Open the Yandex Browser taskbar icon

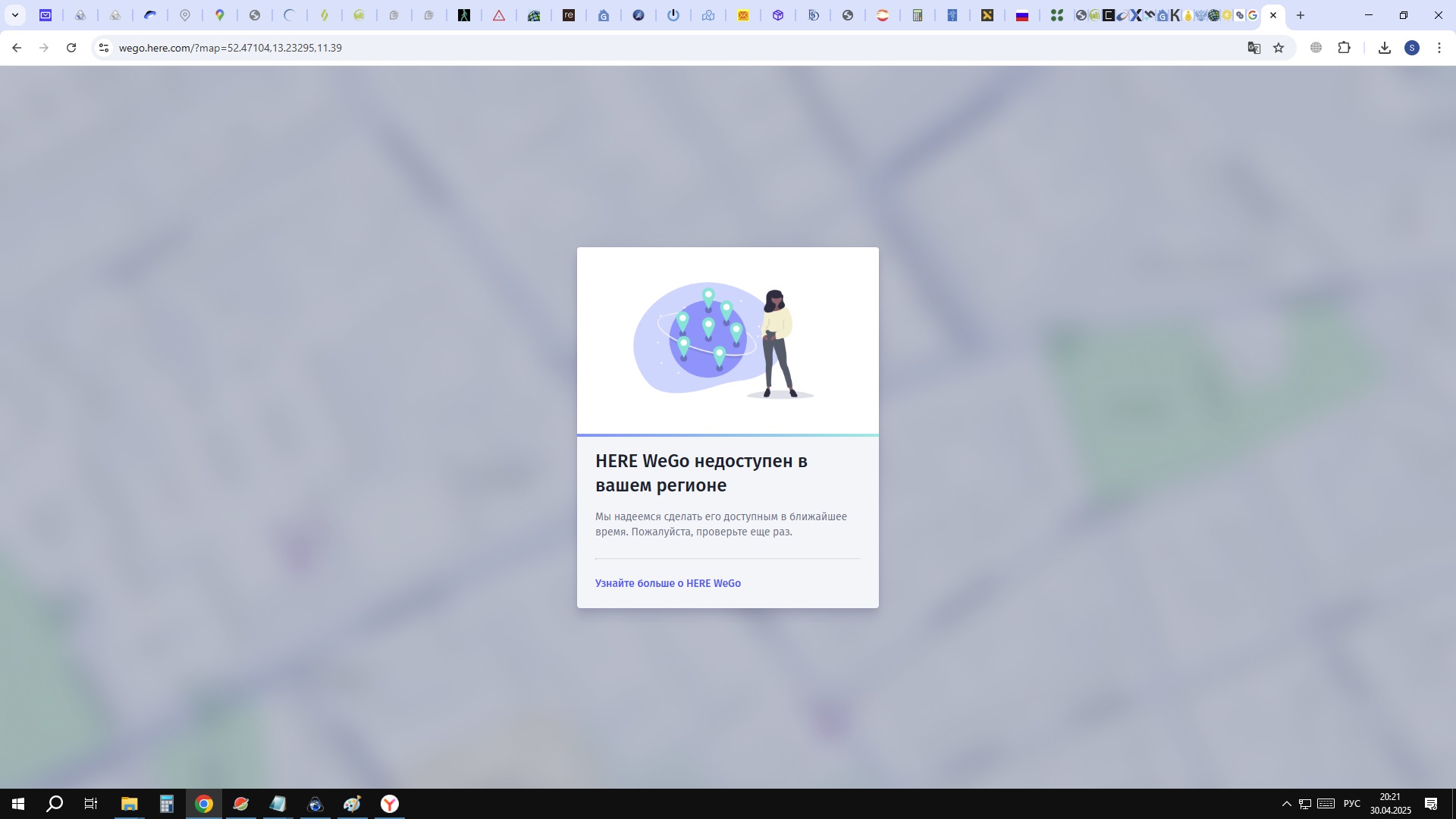click(x=389, y=804)
